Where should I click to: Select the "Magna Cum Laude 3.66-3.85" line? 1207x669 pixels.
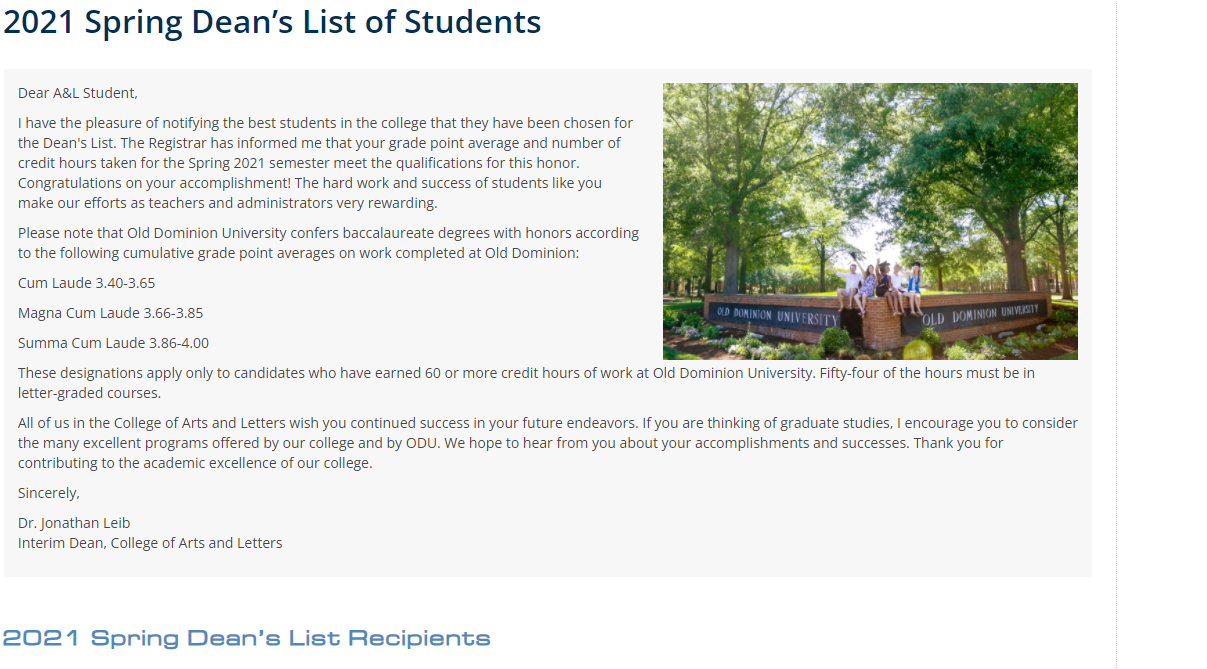point(110,313)
